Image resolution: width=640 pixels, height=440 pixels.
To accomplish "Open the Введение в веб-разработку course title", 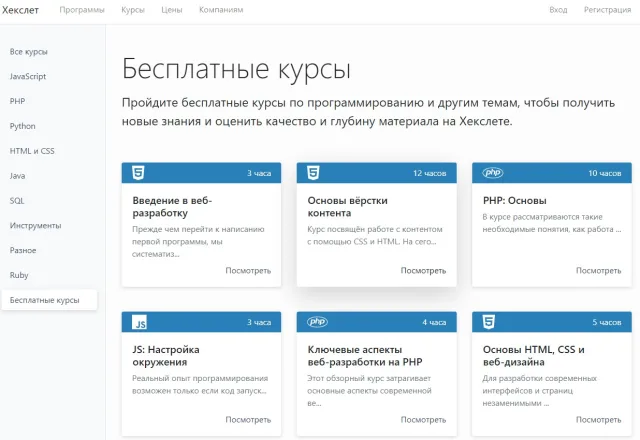I will 172,207.
